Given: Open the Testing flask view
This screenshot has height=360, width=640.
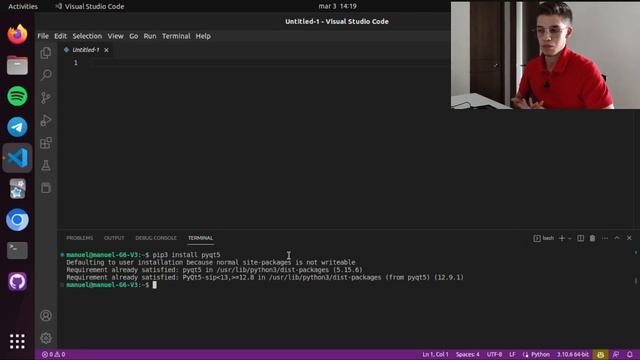Looking at the screenshot, I should tap(46, 165).
